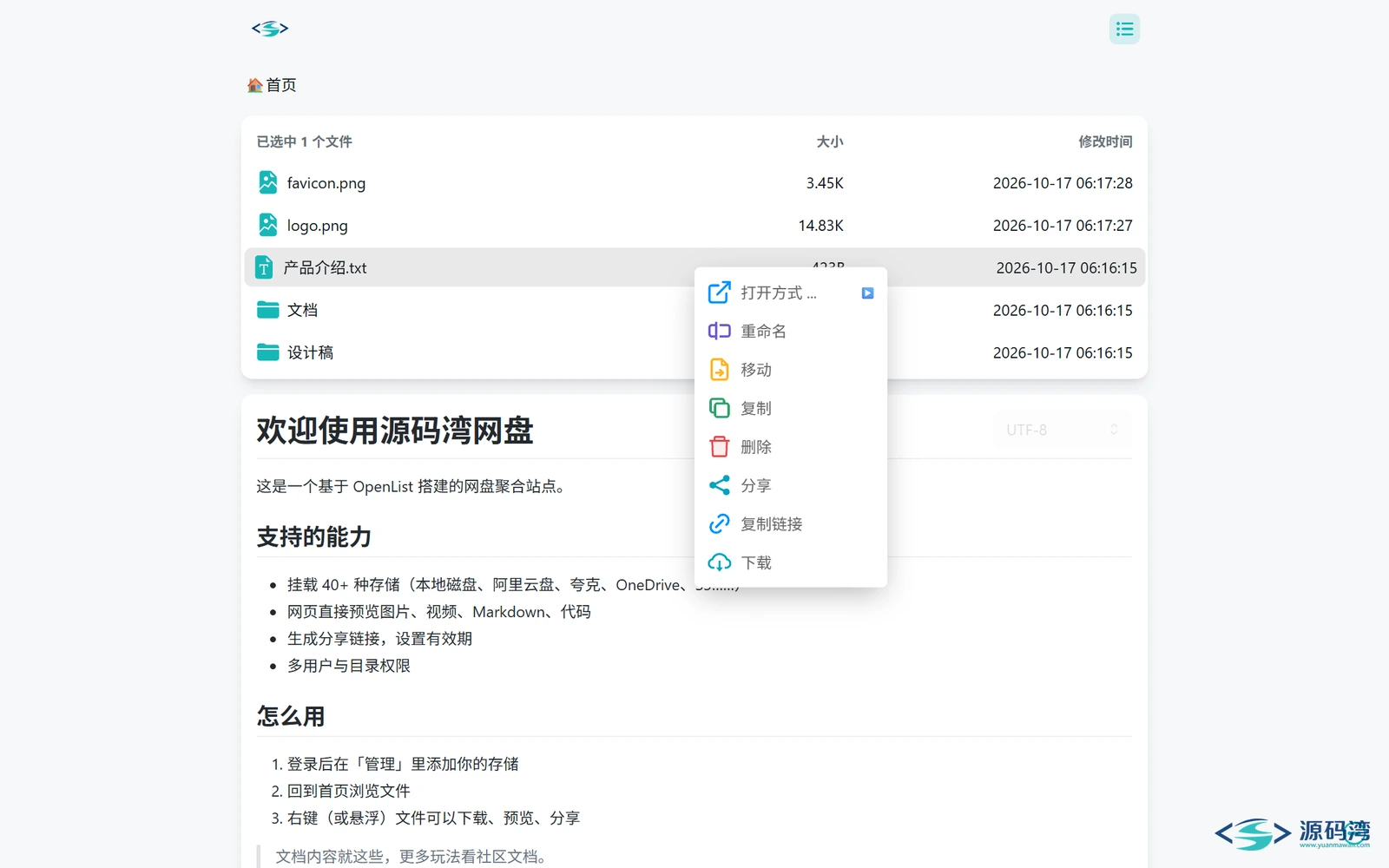The image size is (1389, 868).
Task: Open the favicon.png file name
Action: (x=326, y=183)
